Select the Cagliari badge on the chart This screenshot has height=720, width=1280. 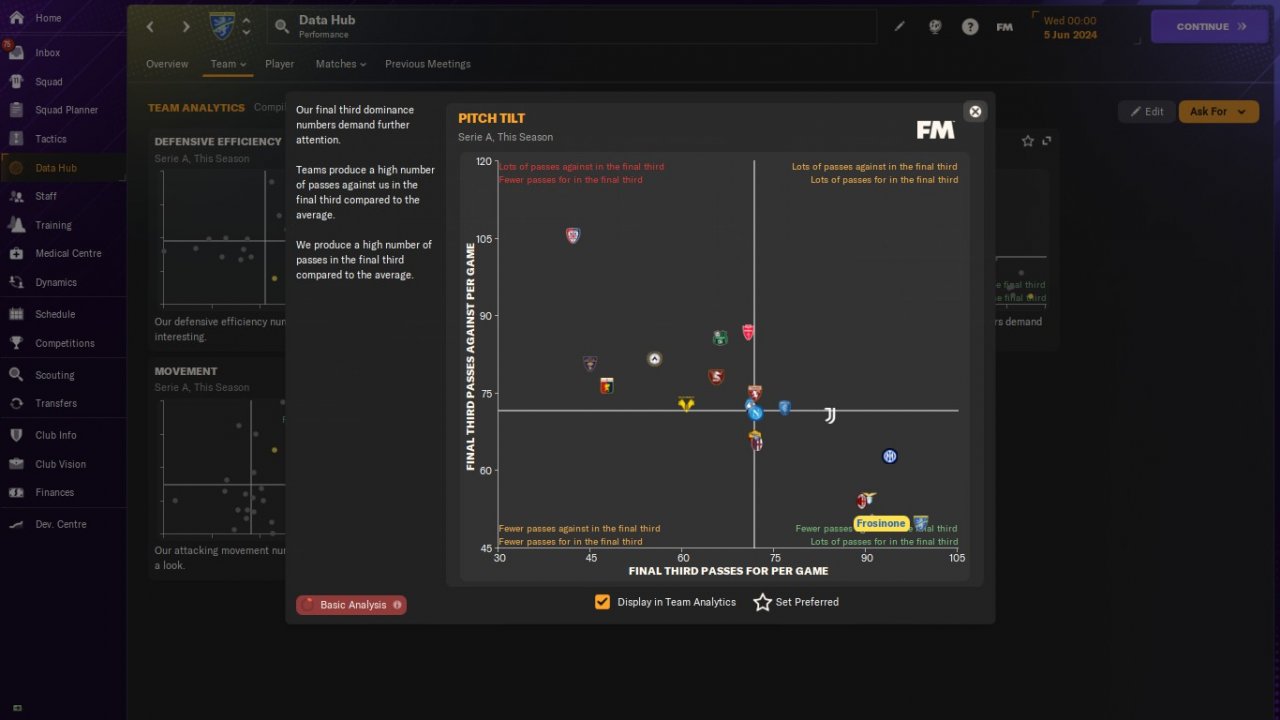[573, 236]
